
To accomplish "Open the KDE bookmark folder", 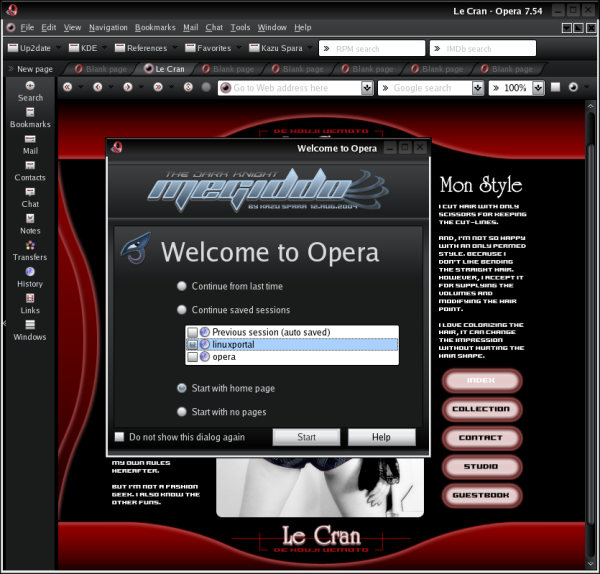I will [x=83, y=48].
